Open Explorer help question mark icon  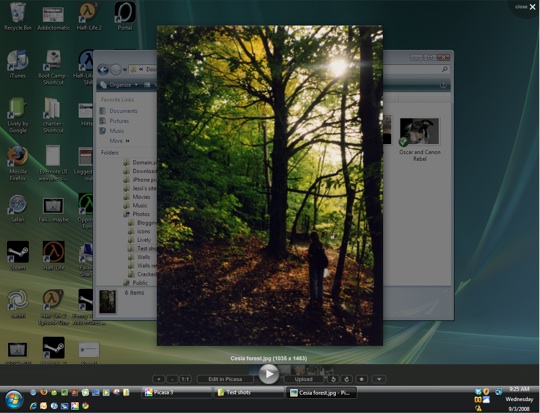point(444,85)
